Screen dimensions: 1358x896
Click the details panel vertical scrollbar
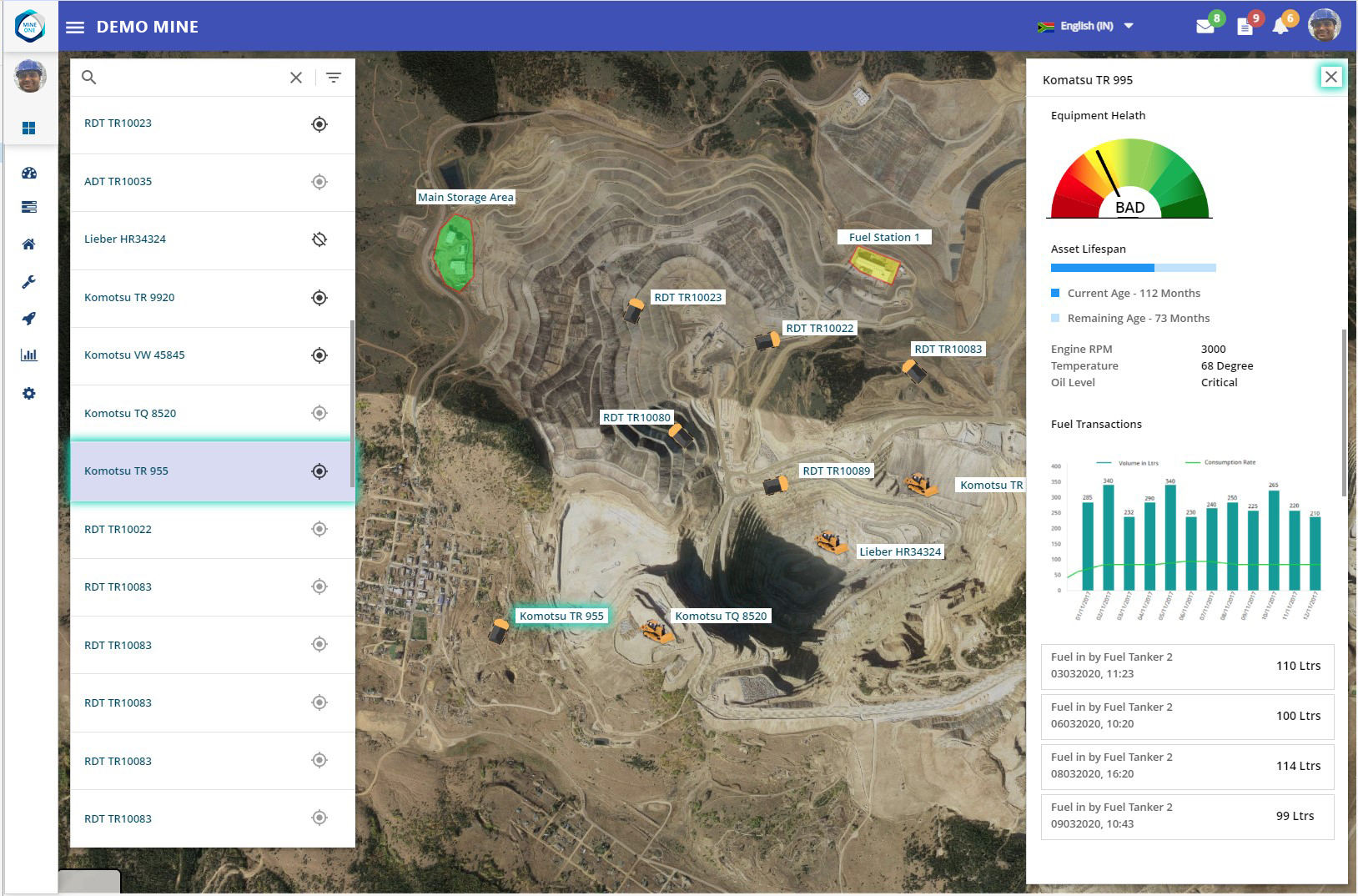click(1344, 413)
